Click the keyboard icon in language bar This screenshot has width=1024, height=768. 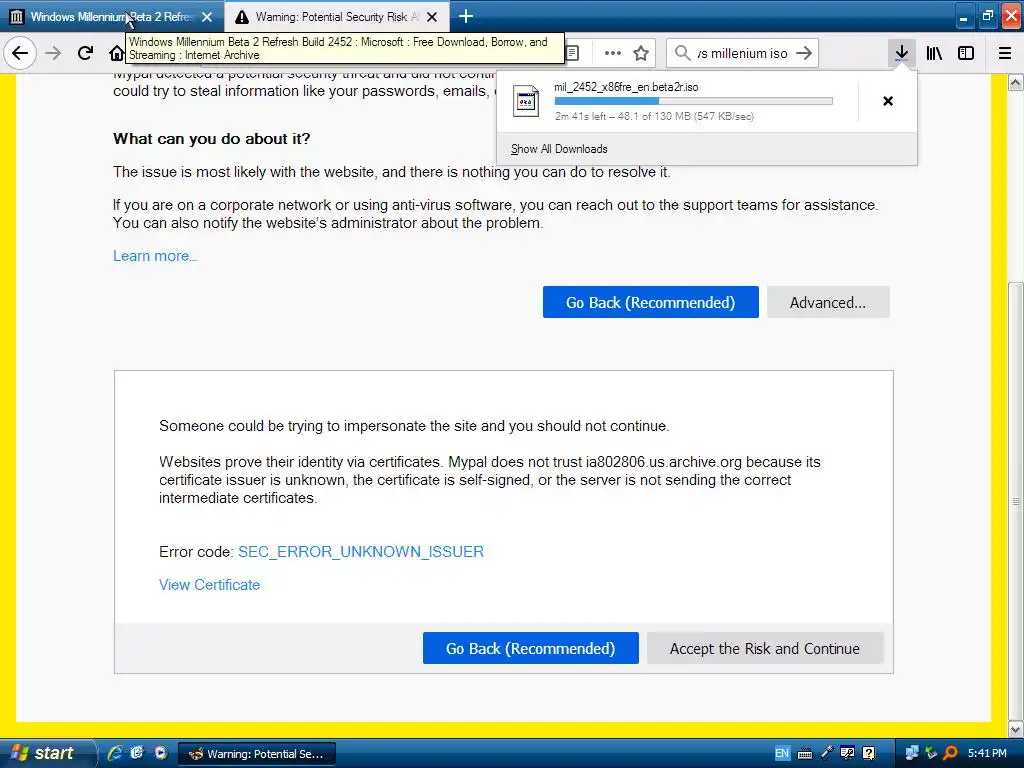(x=805, y=754)
